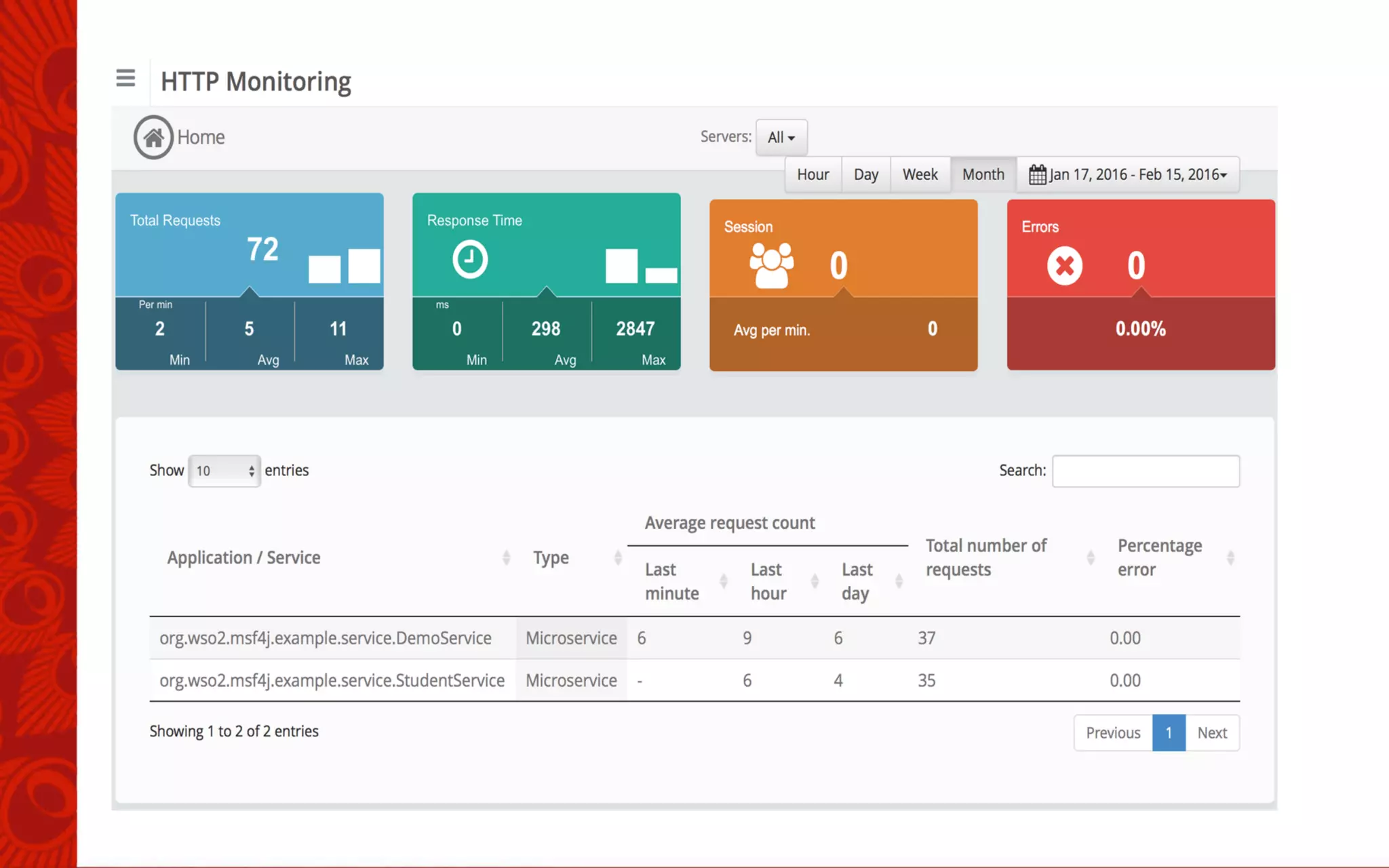Image resolution: width=1389 pixels, height=868 pixels.
Task: Open the hamburger menu icon
Action: point(125,78)
